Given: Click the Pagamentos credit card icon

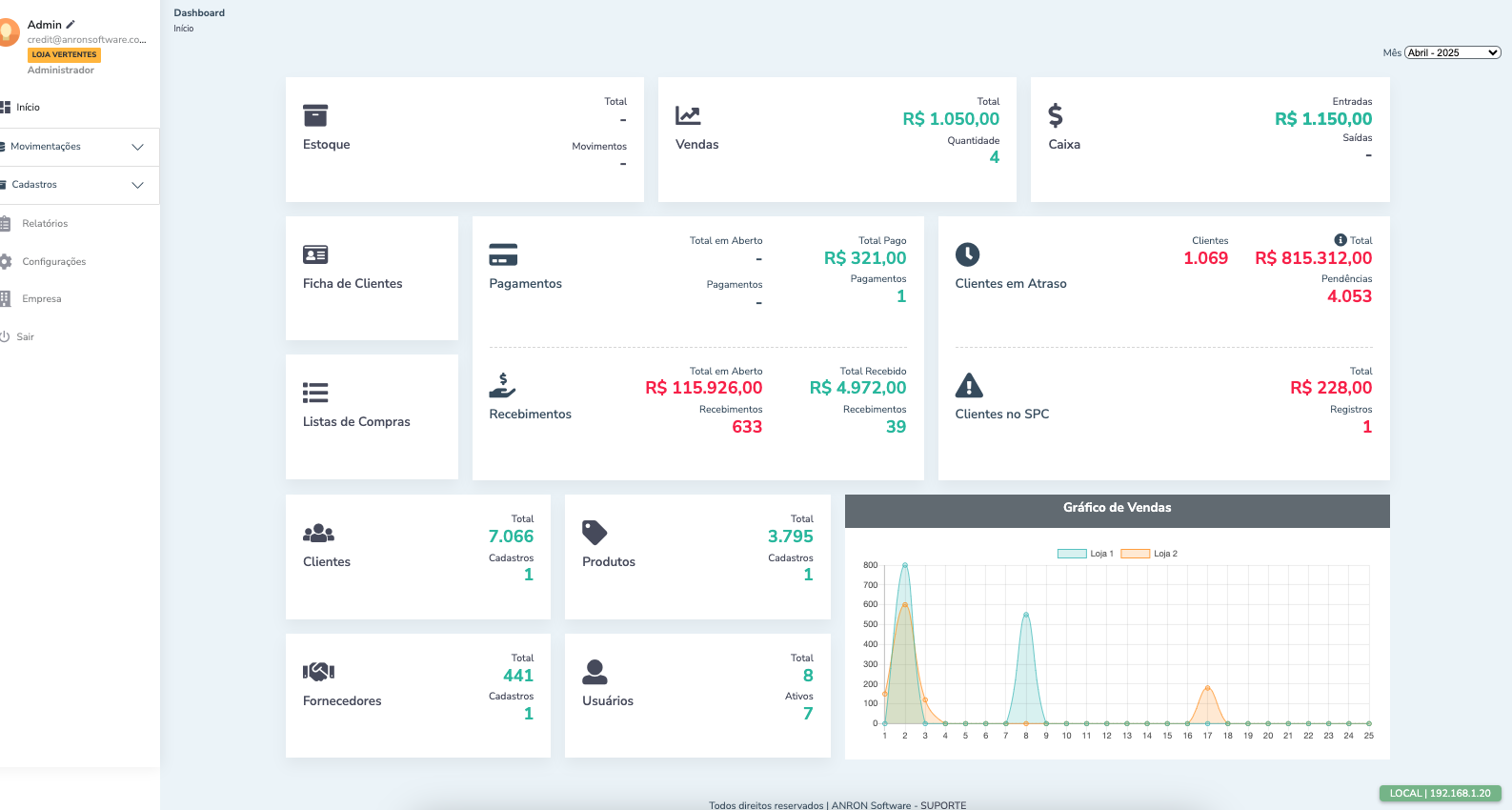Looking at the screenshot, I should [502, 254].
